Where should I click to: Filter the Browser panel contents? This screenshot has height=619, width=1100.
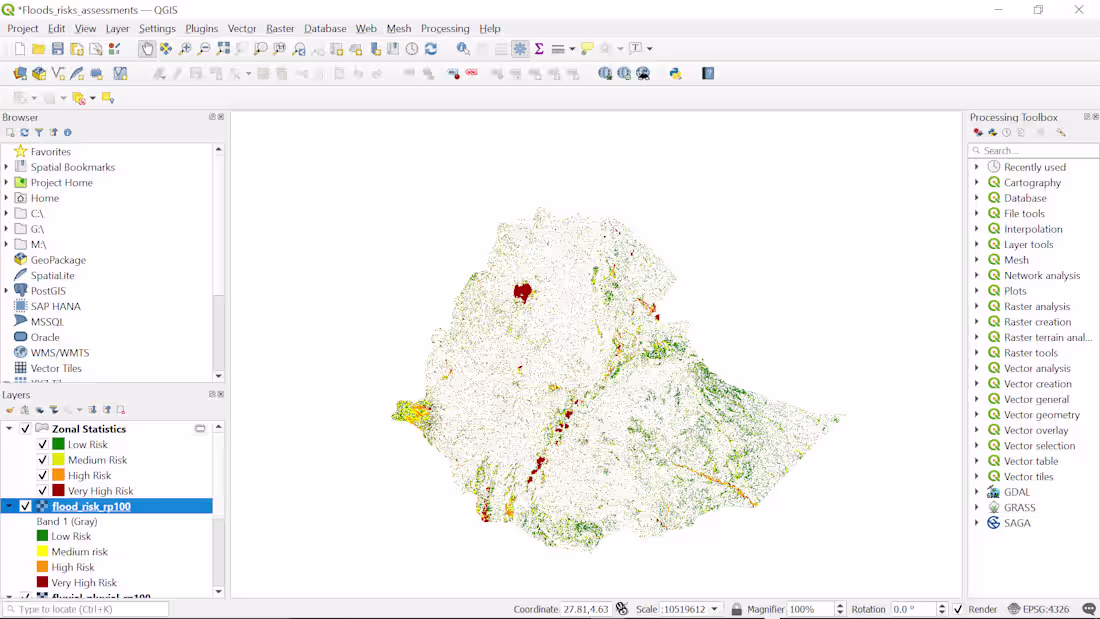tap(38, 131)
